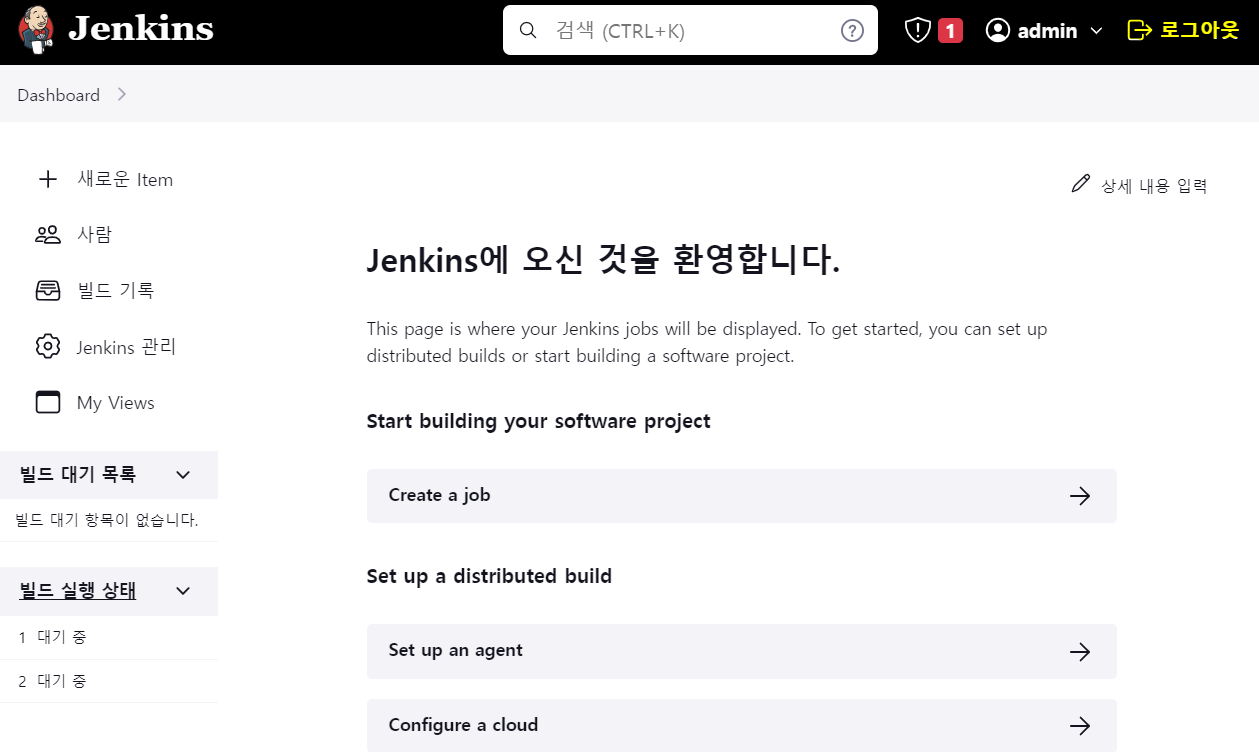Image resolution: width=1259 pixels, height=752 pixels.
Task: Open the admin user profile link
Action: [1047, 31]
